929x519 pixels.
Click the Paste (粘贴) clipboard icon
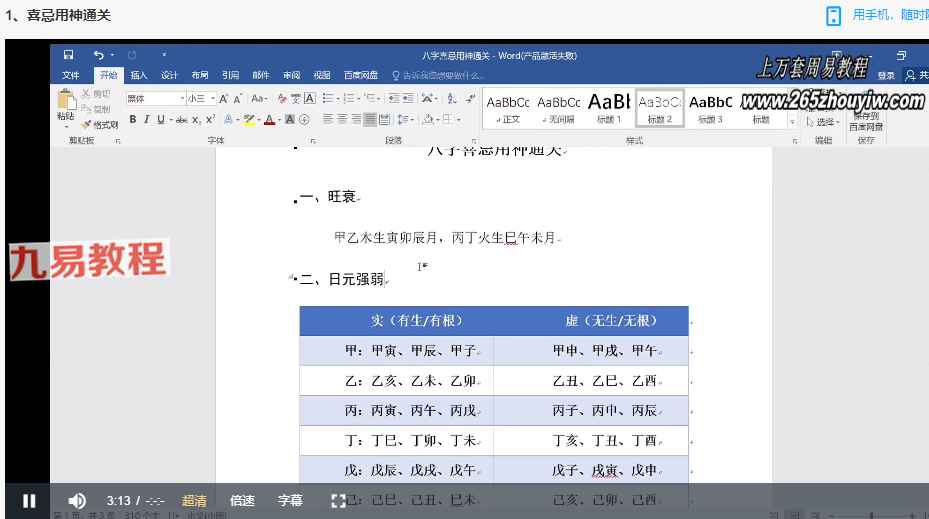pos(66,103)
